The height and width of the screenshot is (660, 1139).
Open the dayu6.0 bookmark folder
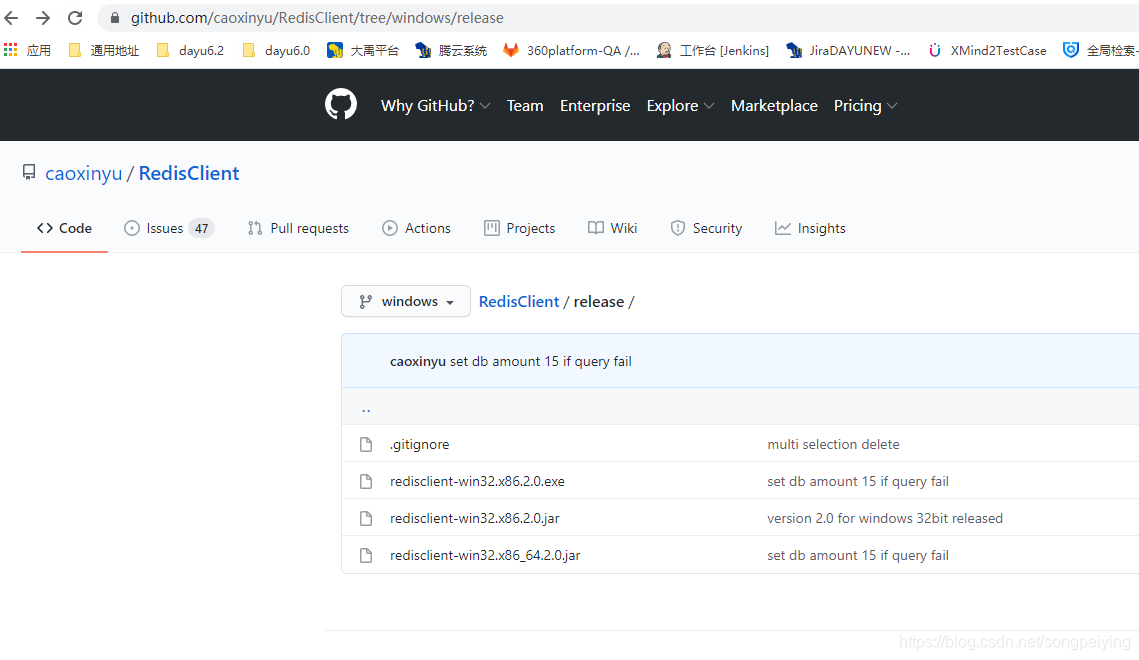click(x=276, y=50)
